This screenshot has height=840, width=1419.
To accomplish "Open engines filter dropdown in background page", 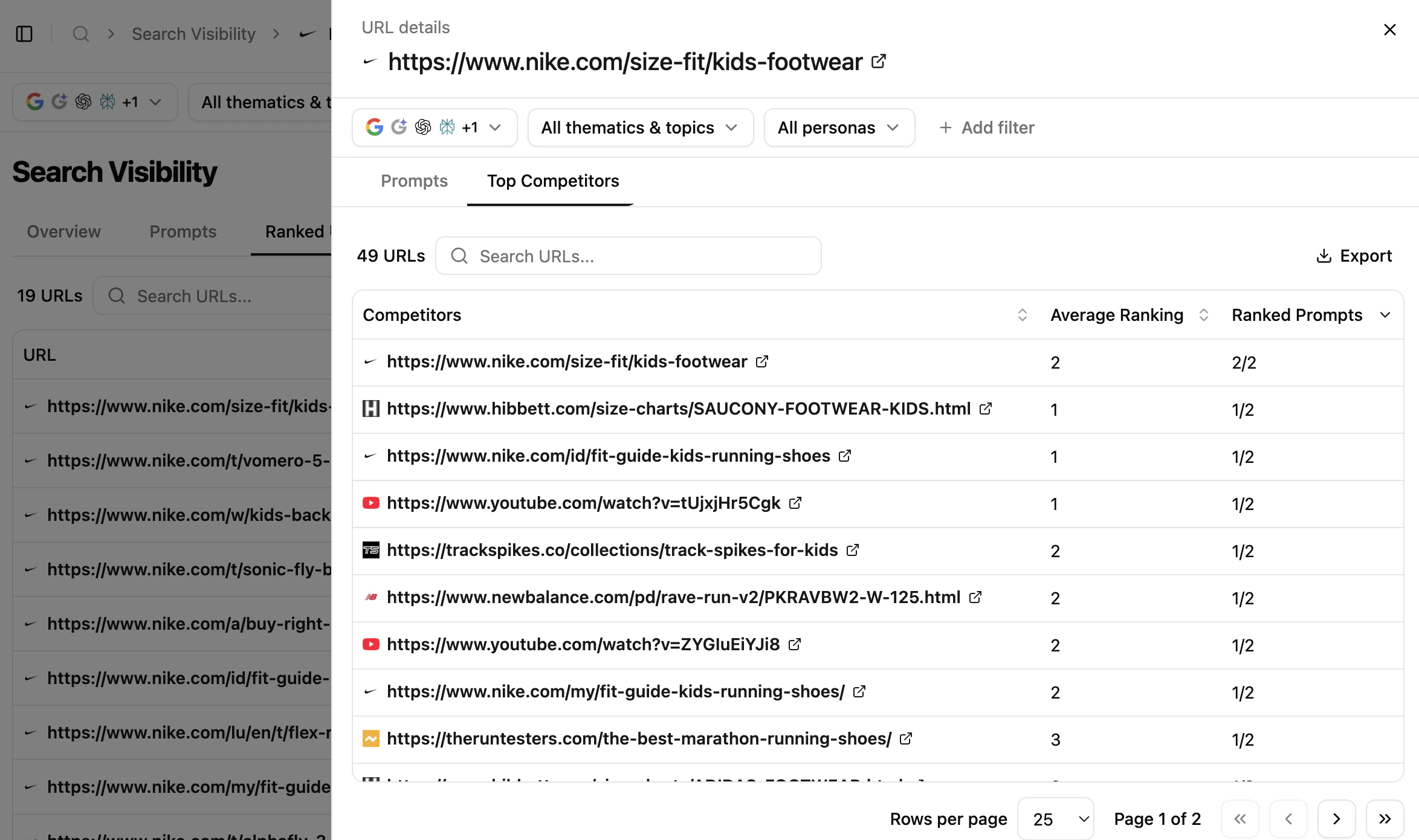I will [95, 102].
